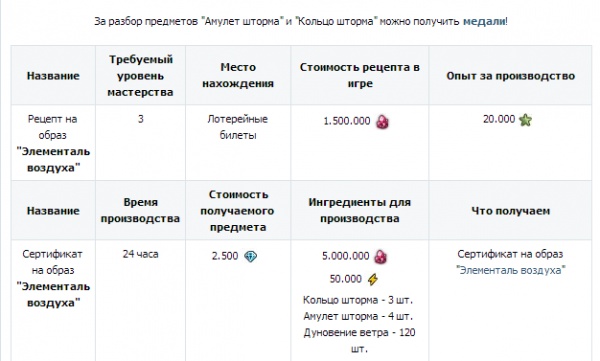This screenshot has width=600, height=361.
Task: Click the green star icon beside 20.000
Action: pyautogui.click(x=525, y=120)
